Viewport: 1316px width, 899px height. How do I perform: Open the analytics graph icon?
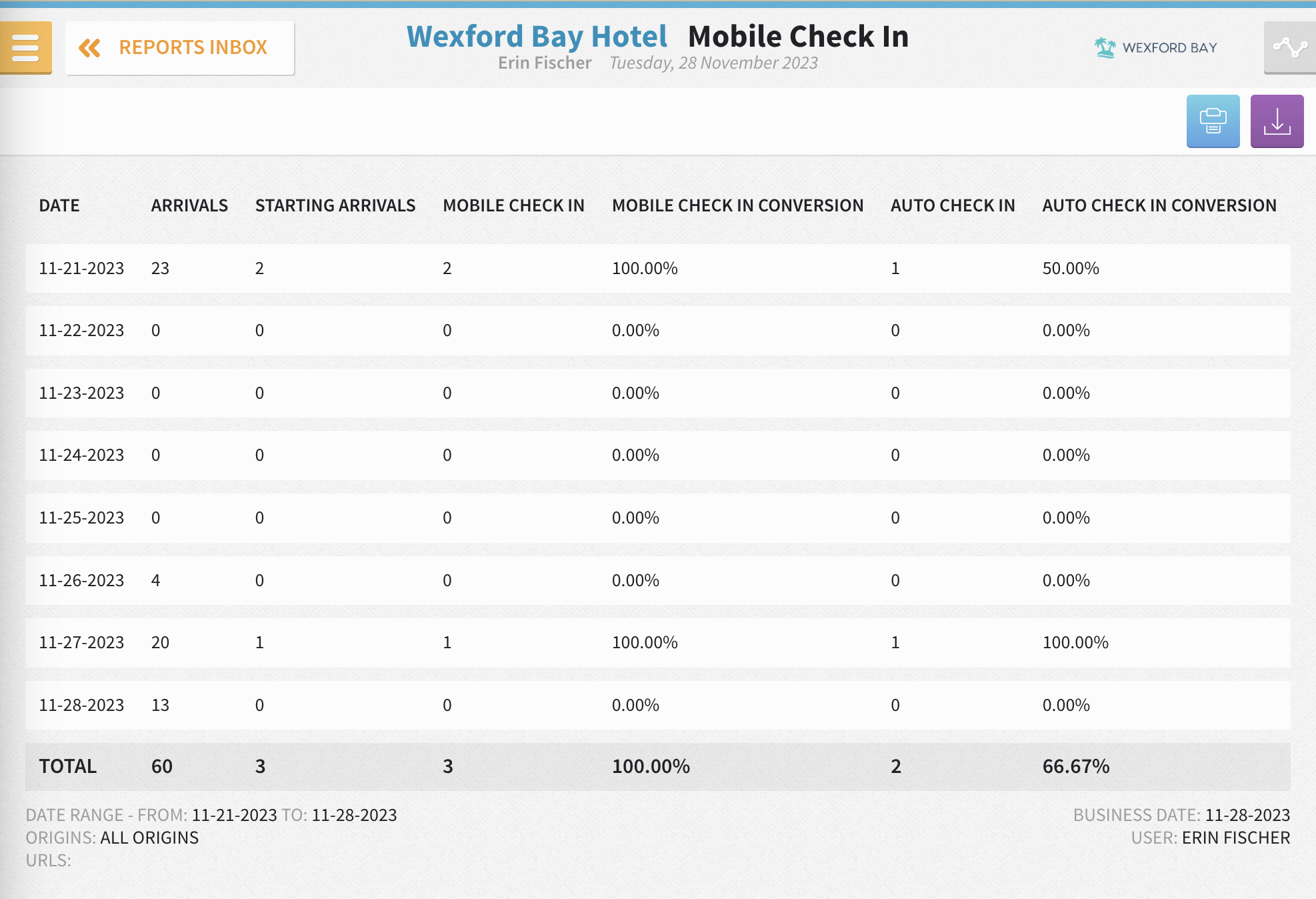[1289, 47]
